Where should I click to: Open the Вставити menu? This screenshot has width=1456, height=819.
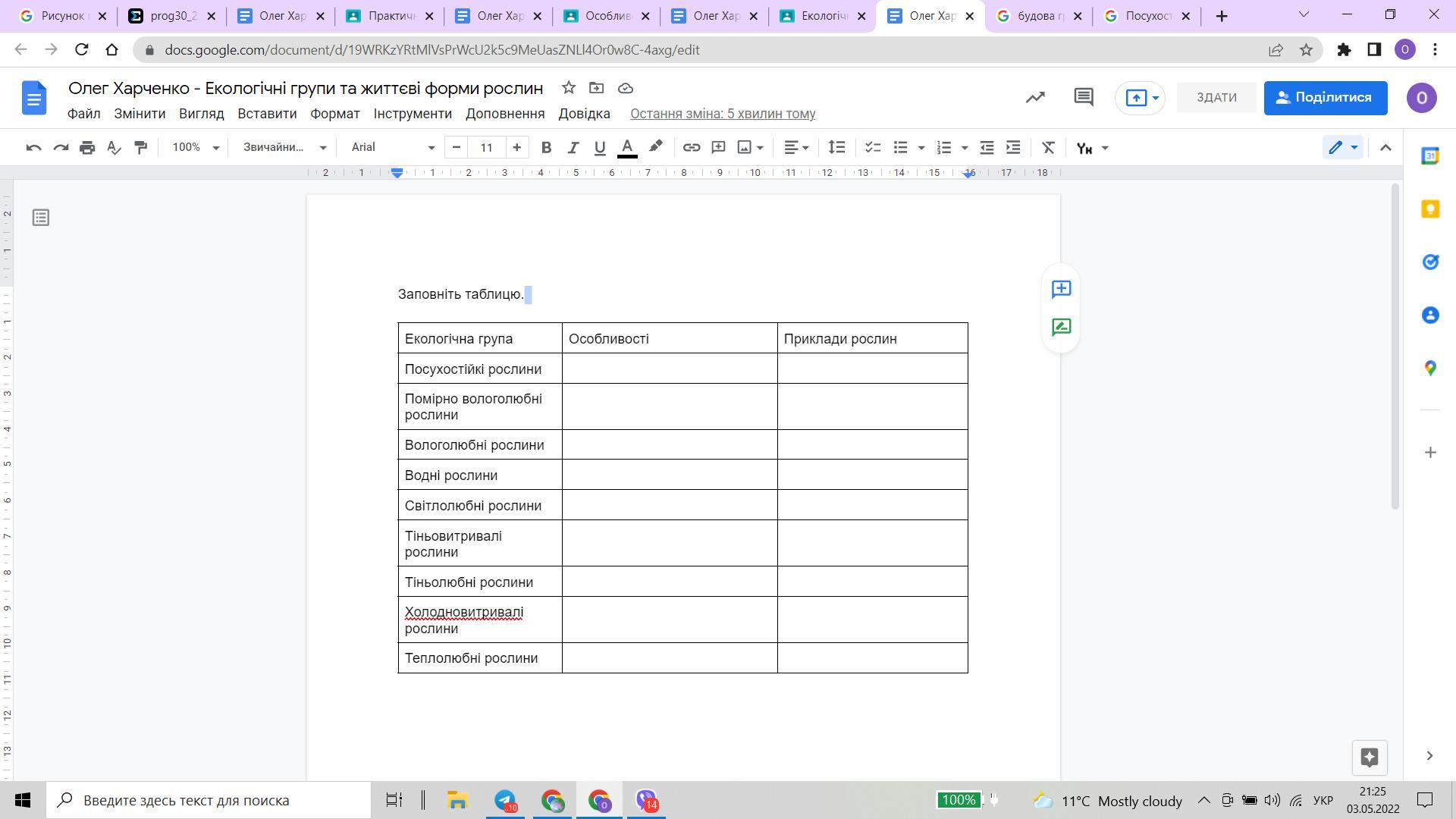267,114
